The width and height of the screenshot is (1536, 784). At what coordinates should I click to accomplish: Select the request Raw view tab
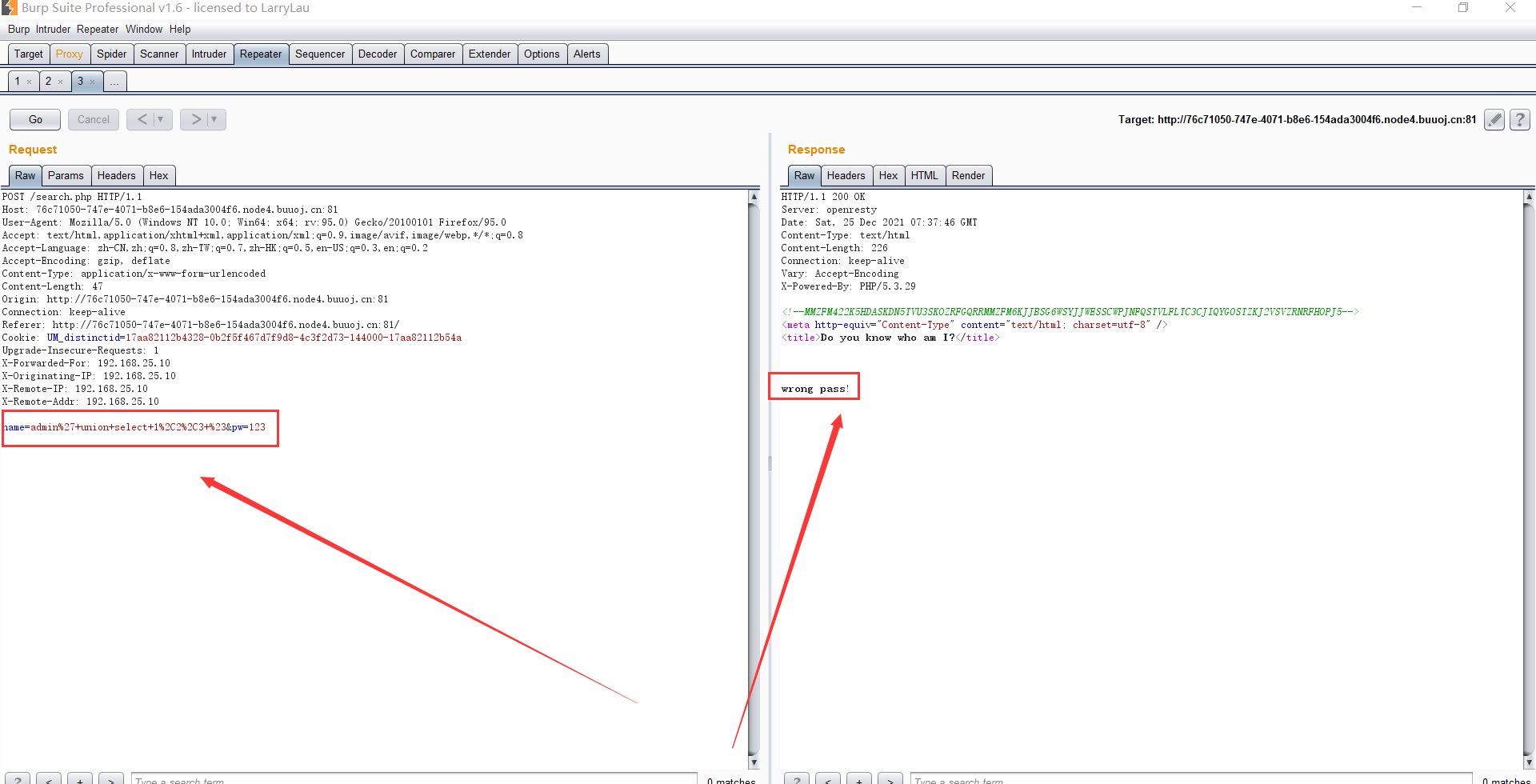26,176
